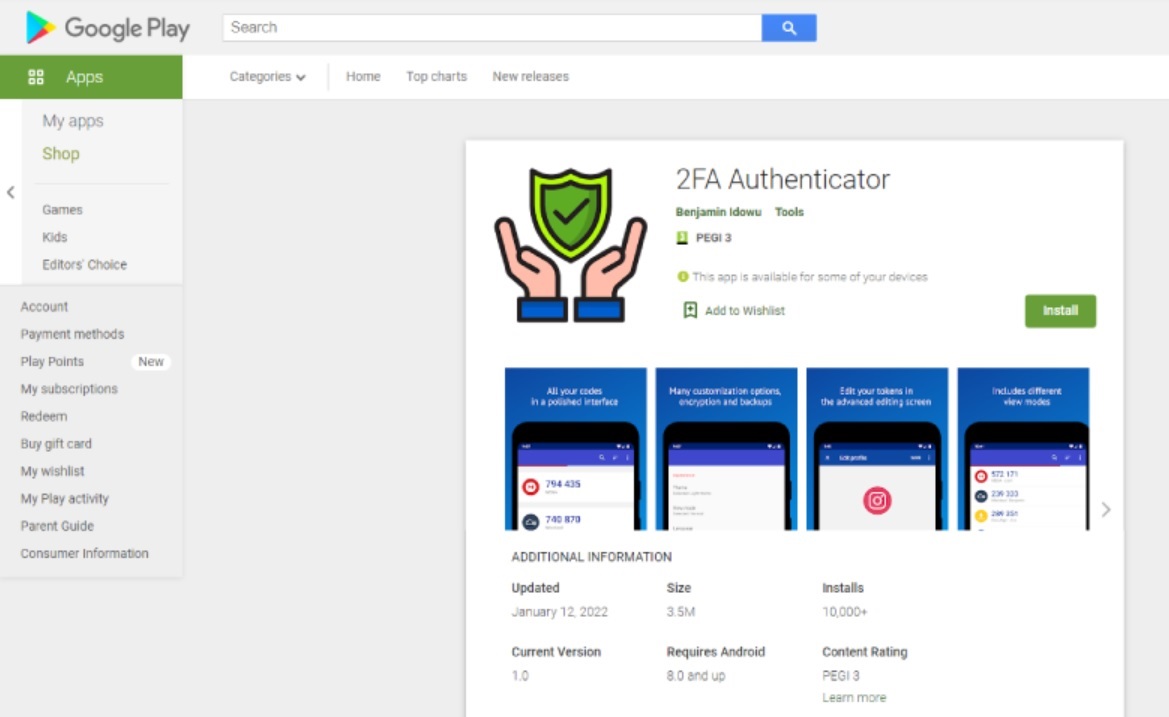This screenshot has height=717, width=1169.
Task: Open the Benjamin Idowu developer link
Action: tap(718, 212)
